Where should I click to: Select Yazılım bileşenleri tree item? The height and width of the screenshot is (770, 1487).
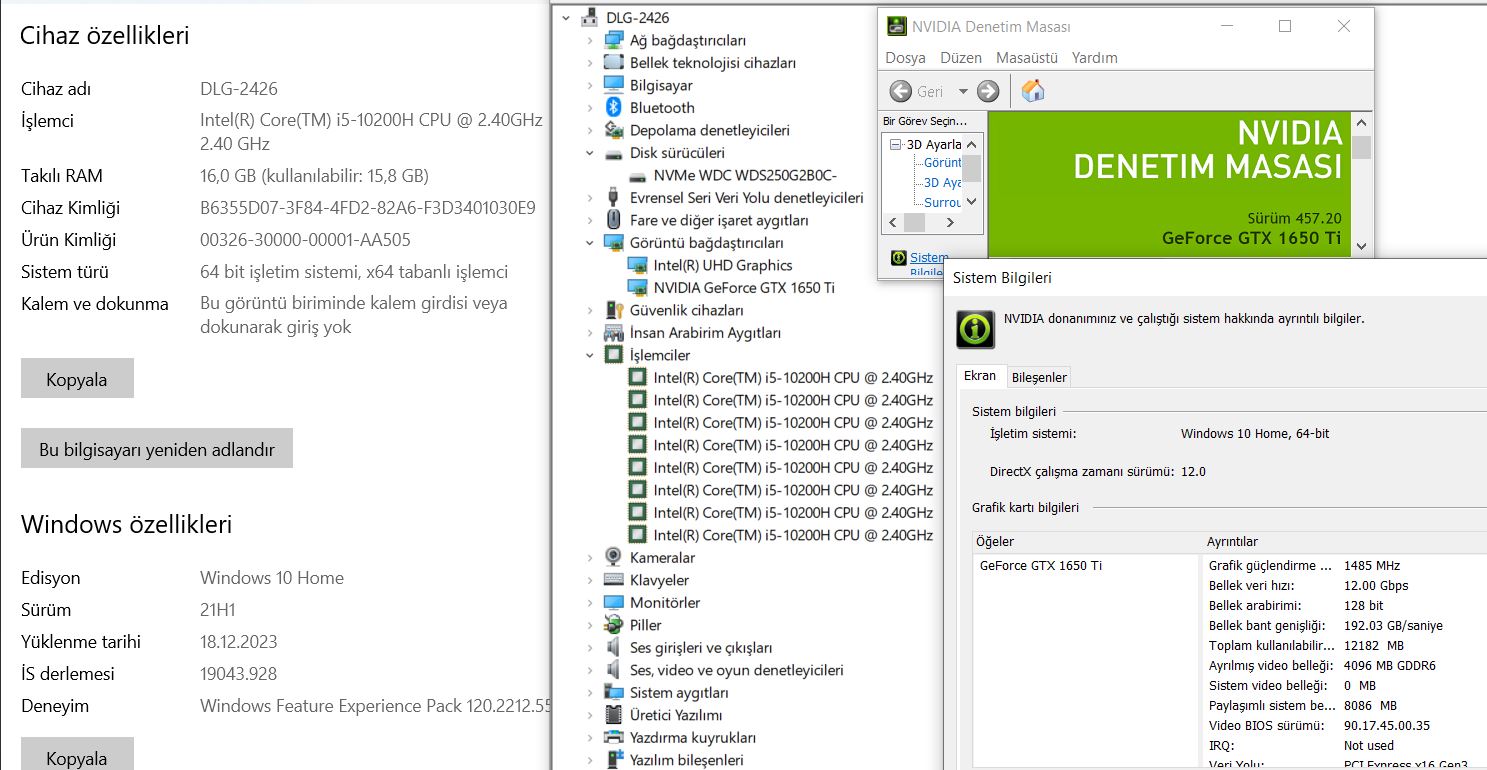coord(687,760)
